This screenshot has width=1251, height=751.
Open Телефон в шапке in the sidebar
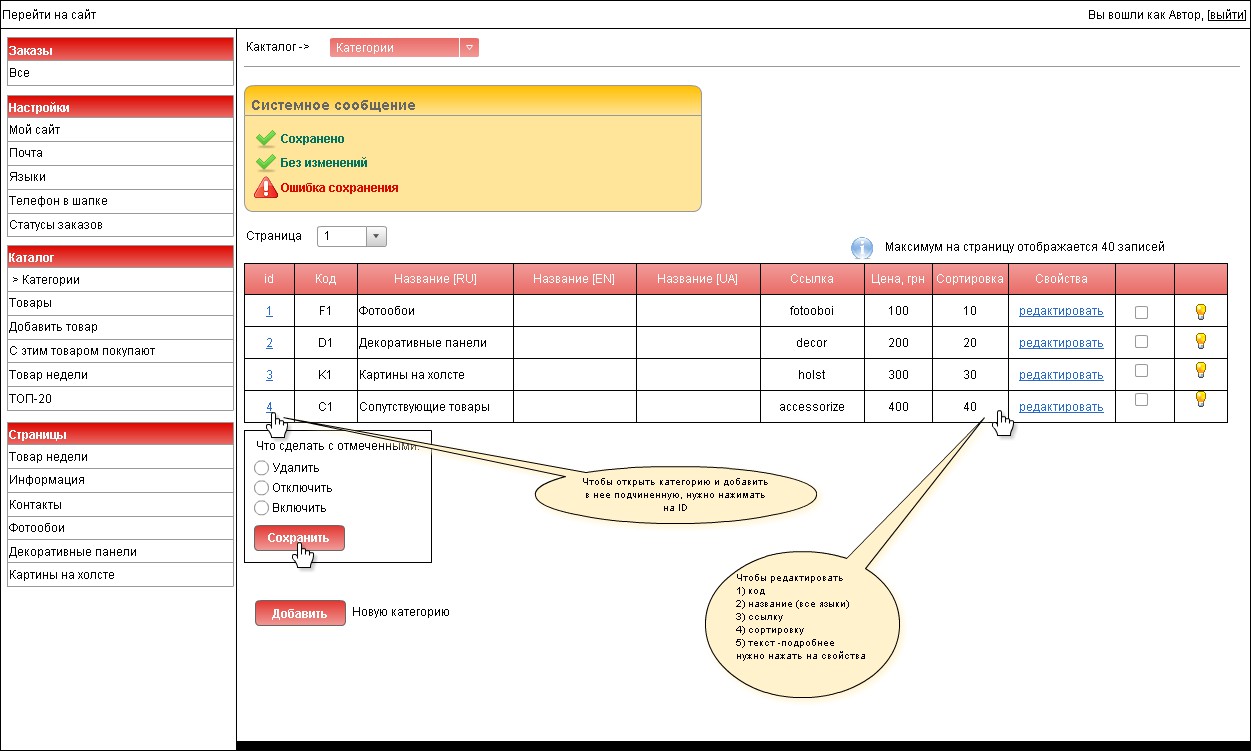pyautogui.click(x=120, y=201)
